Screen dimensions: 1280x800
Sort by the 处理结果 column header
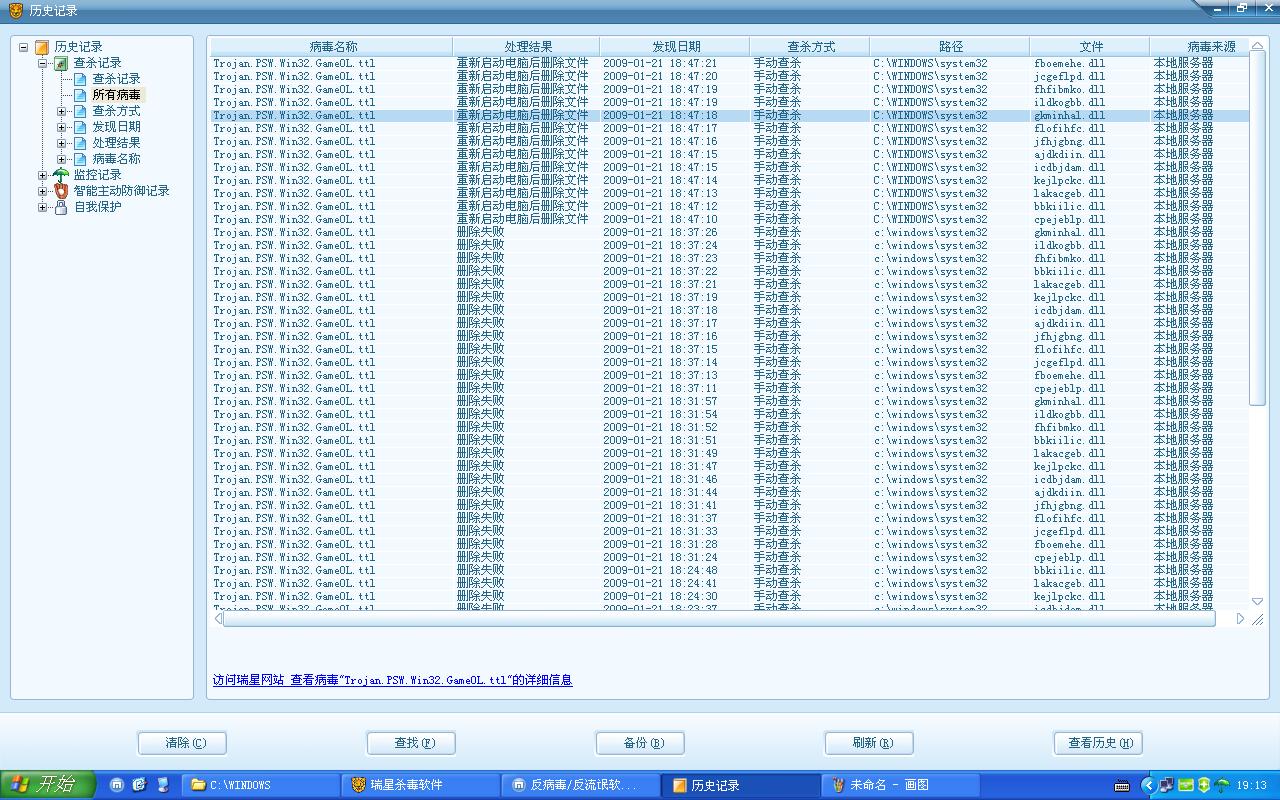[527, 47]
